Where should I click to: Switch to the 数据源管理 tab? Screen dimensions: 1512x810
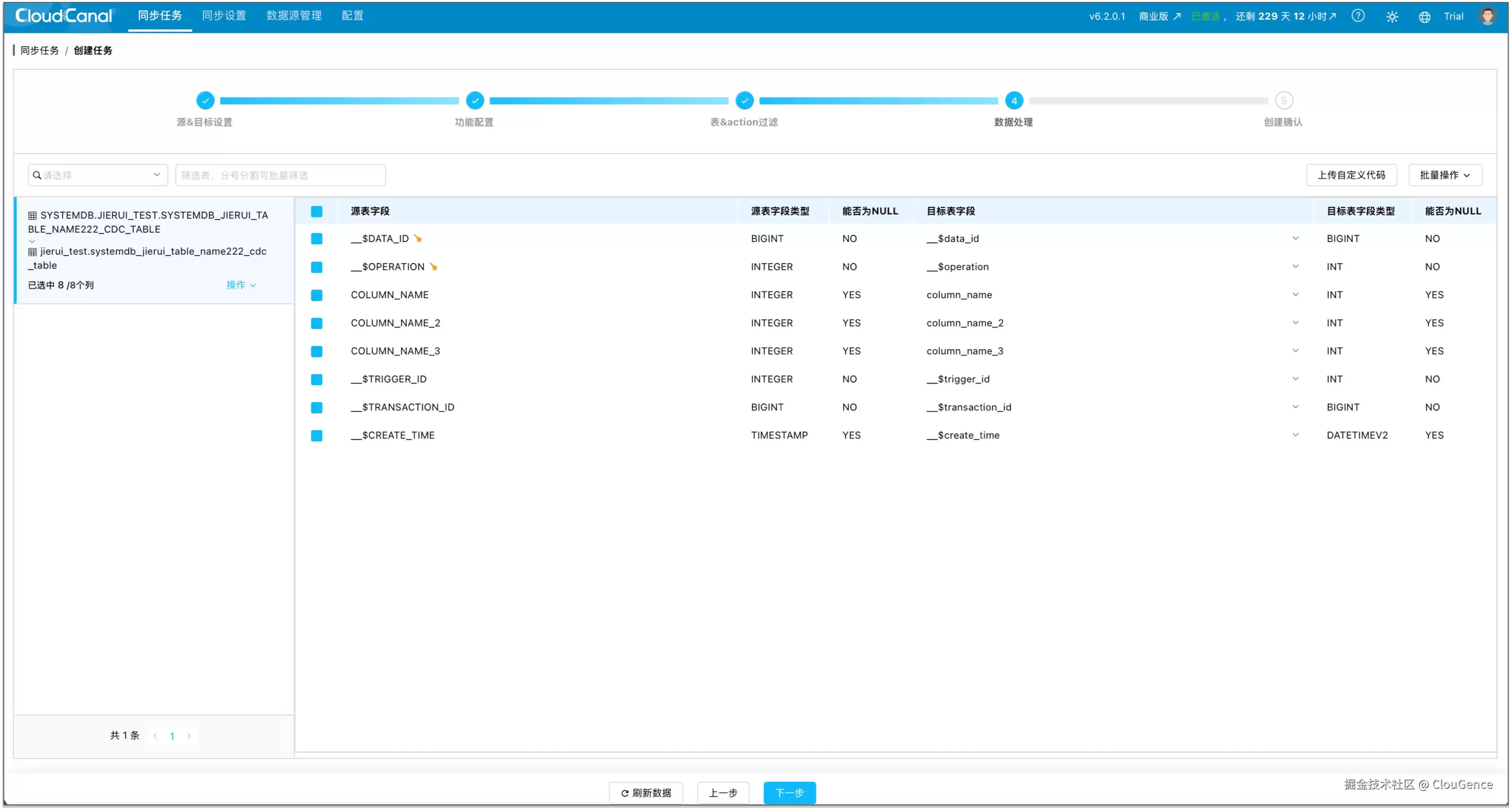294,16
